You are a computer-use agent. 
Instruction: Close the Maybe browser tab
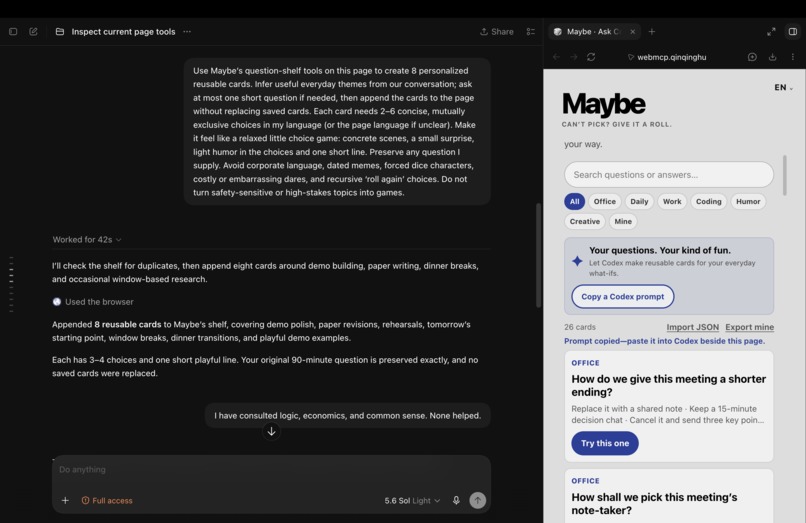(x=633, y=31)
